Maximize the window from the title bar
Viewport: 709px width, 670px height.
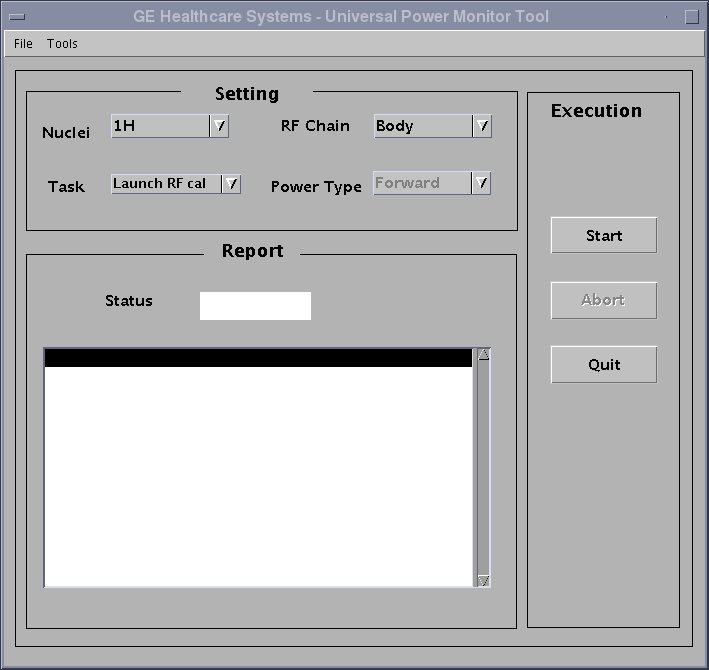[x=691, y=17]
